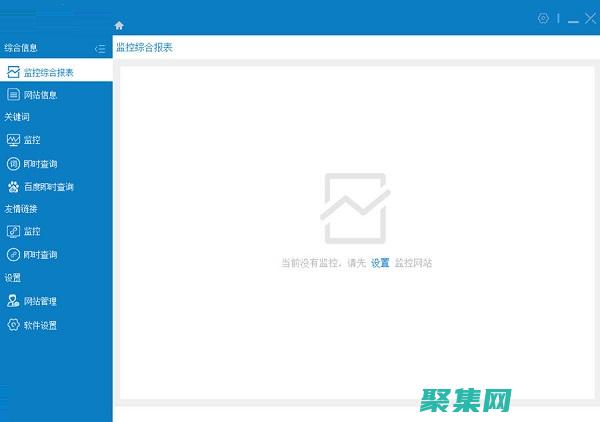Viewport: 600px width, 422px height.
Task: Click the home icon in the top bar
Action: 120,24
